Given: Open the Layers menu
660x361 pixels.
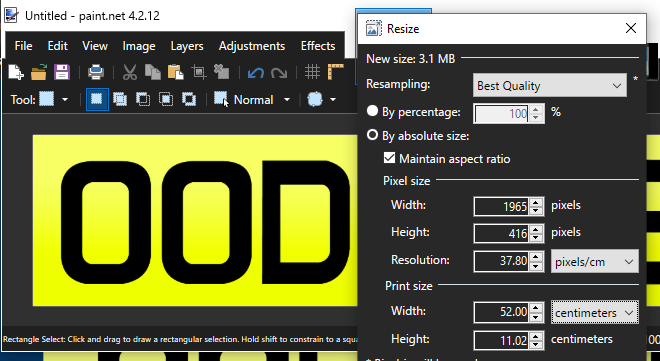Looking at the screenshot, I should click(x=187, y=45).
